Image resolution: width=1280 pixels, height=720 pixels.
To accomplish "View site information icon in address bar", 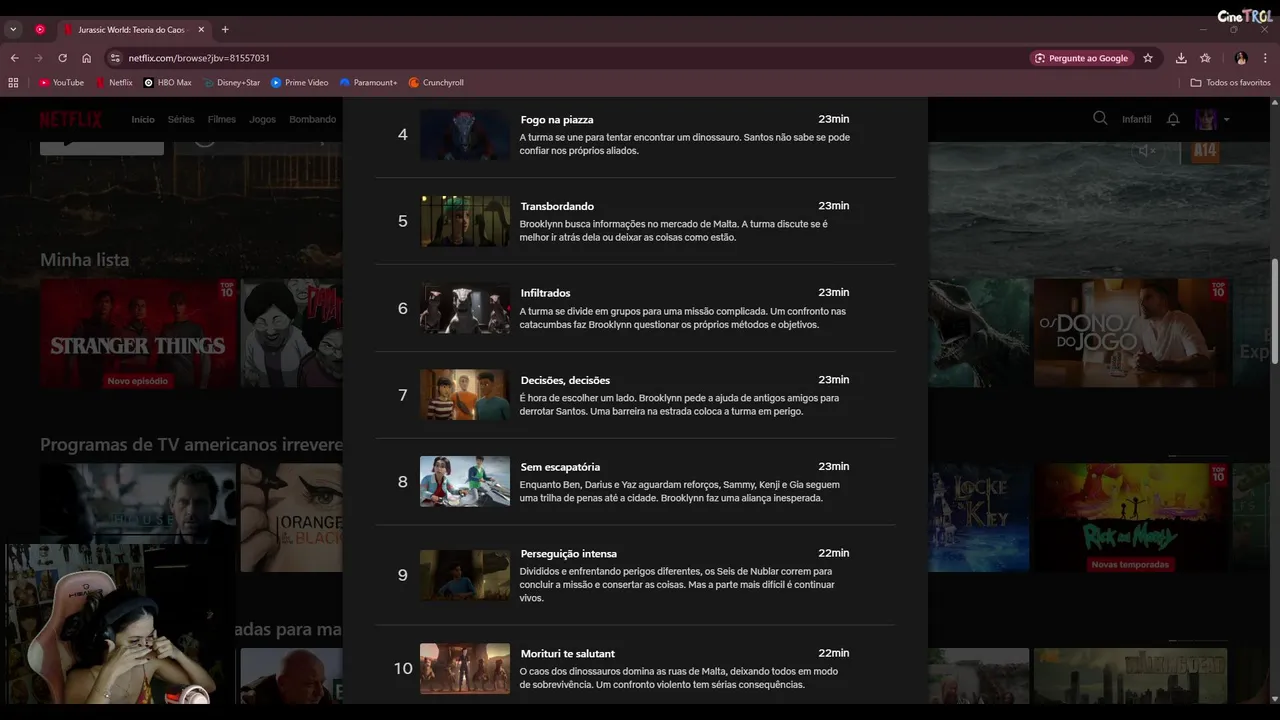I will click(115, 58).
